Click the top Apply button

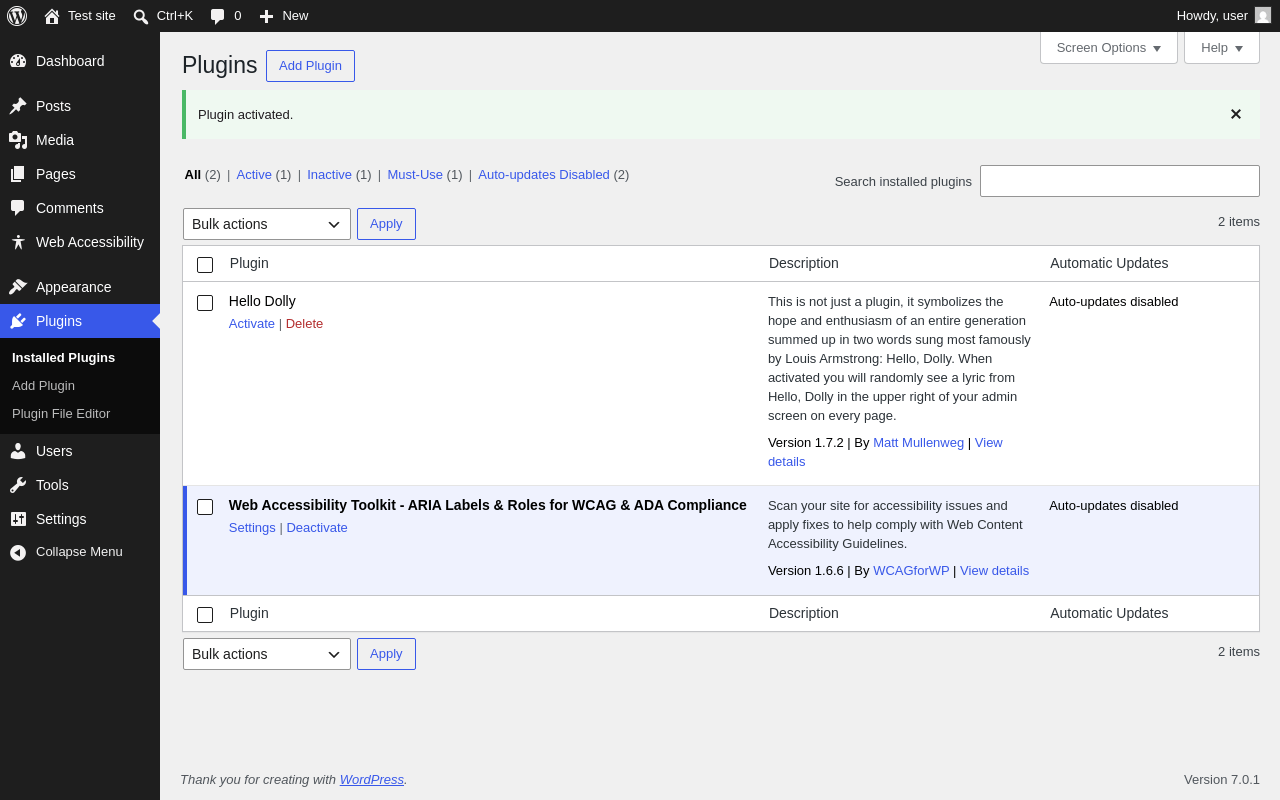coord(386,224)
